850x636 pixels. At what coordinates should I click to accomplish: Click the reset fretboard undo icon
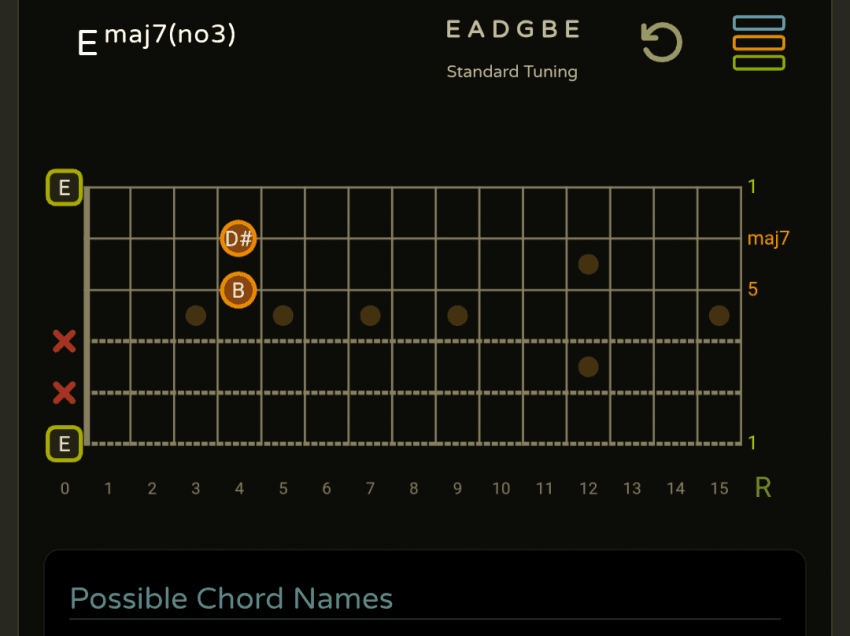point(661,43)
